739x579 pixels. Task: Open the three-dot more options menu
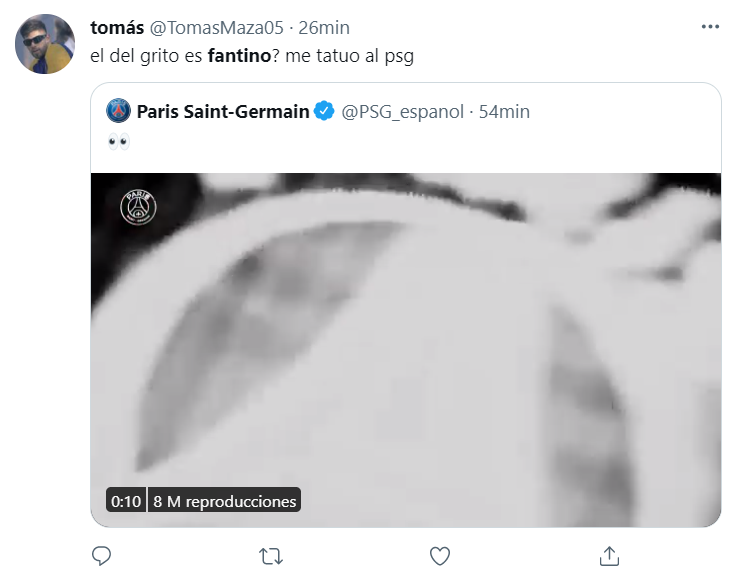709,27
